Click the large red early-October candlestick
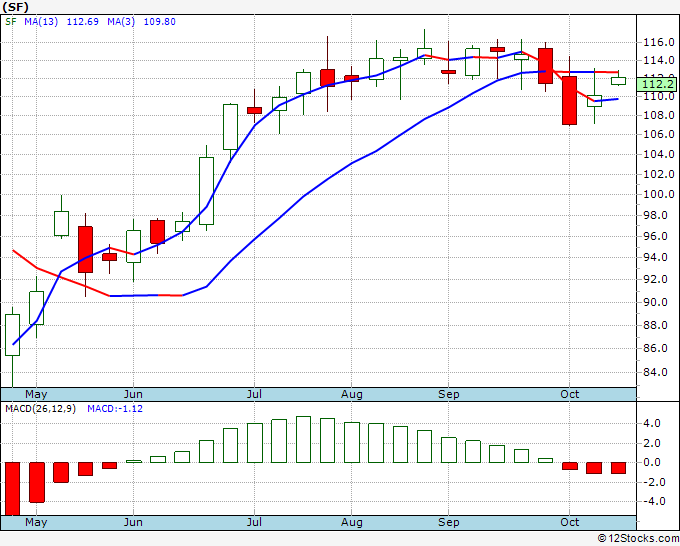The width and height of the screenshot is (680, 546). [569, 101]
